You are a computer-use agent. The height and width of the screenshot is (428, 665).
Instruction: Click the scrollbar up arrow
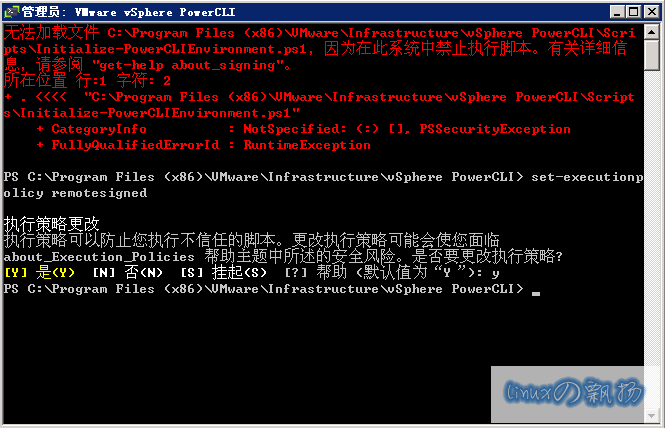pos(651,32)
